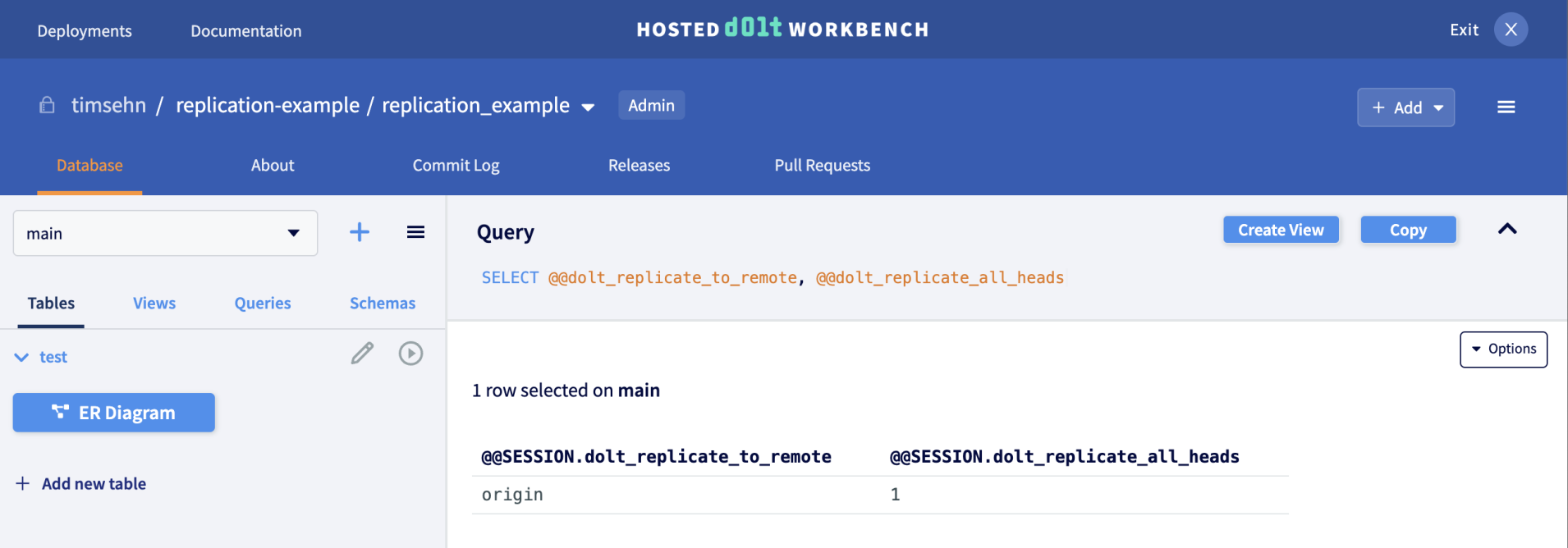Click the Copy query button
The width and height of the screenshot is (1568, 548).
(1408, 230)
